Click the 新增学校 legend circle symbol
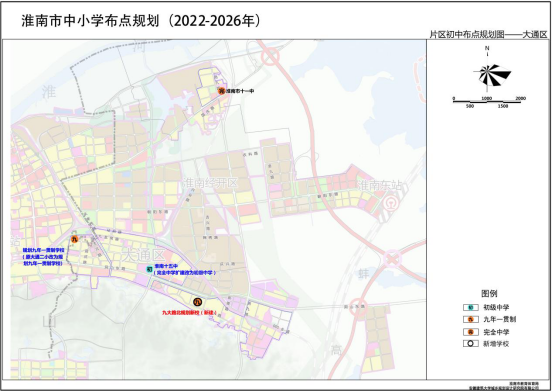The width and height of the screenshot is (553, 391). coord(471,344)
